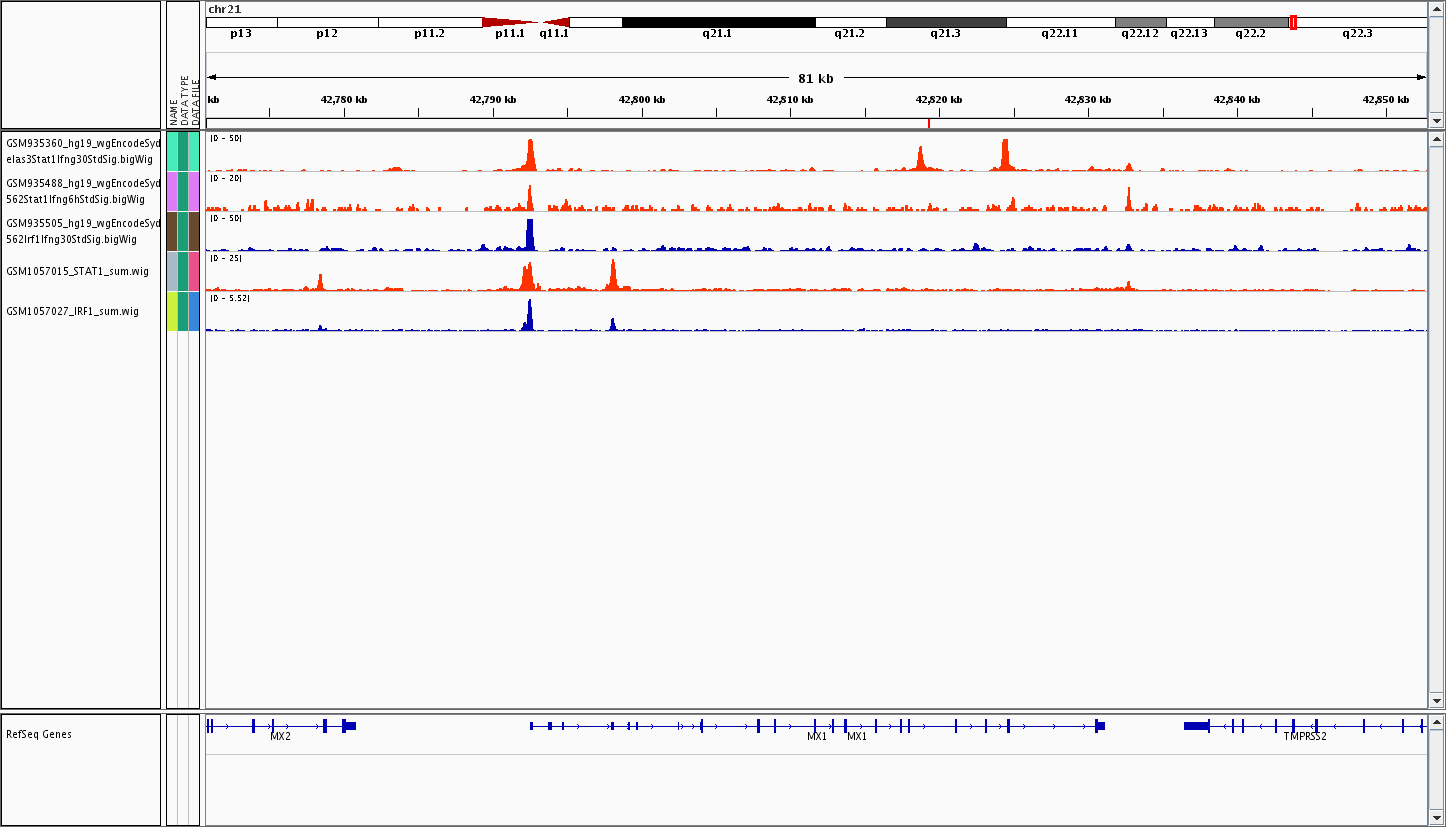Click the MX2 gene feature label

pos(280,737)
